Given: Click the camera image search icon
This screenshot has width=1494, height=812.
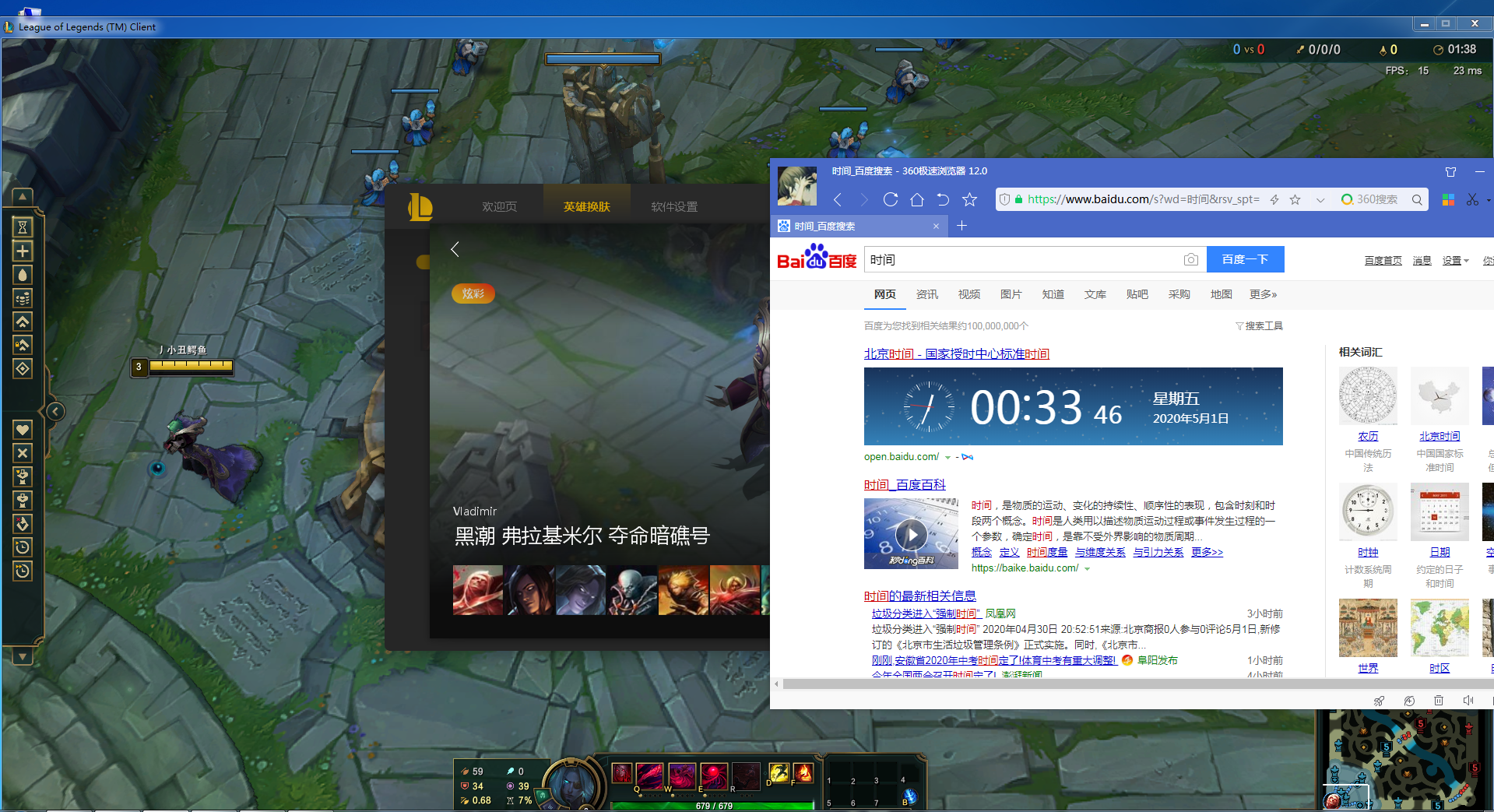Looking at the screenshot, I should coord(1190,259).
